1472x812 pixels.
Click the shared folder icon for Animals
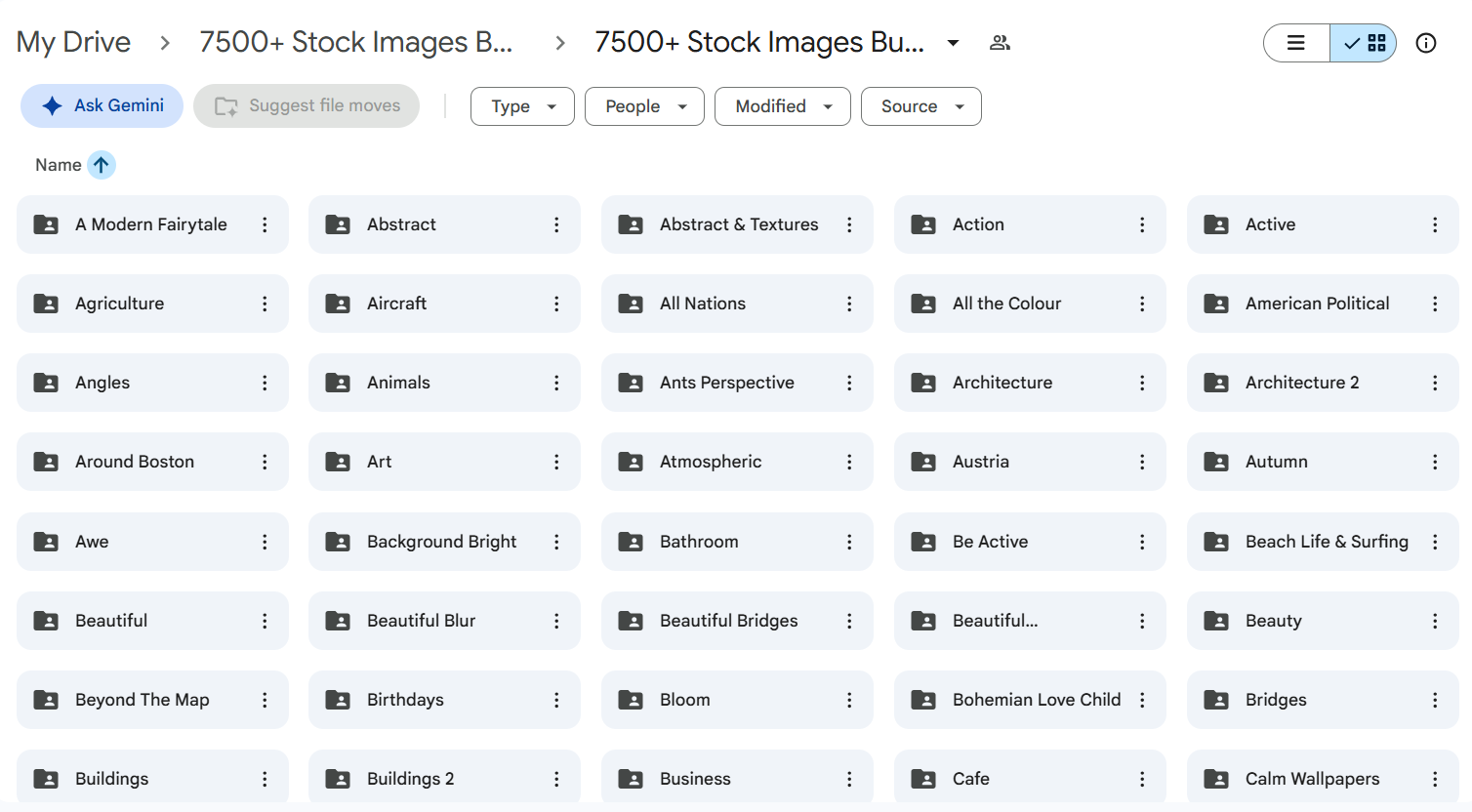click(x=338, y=383)
